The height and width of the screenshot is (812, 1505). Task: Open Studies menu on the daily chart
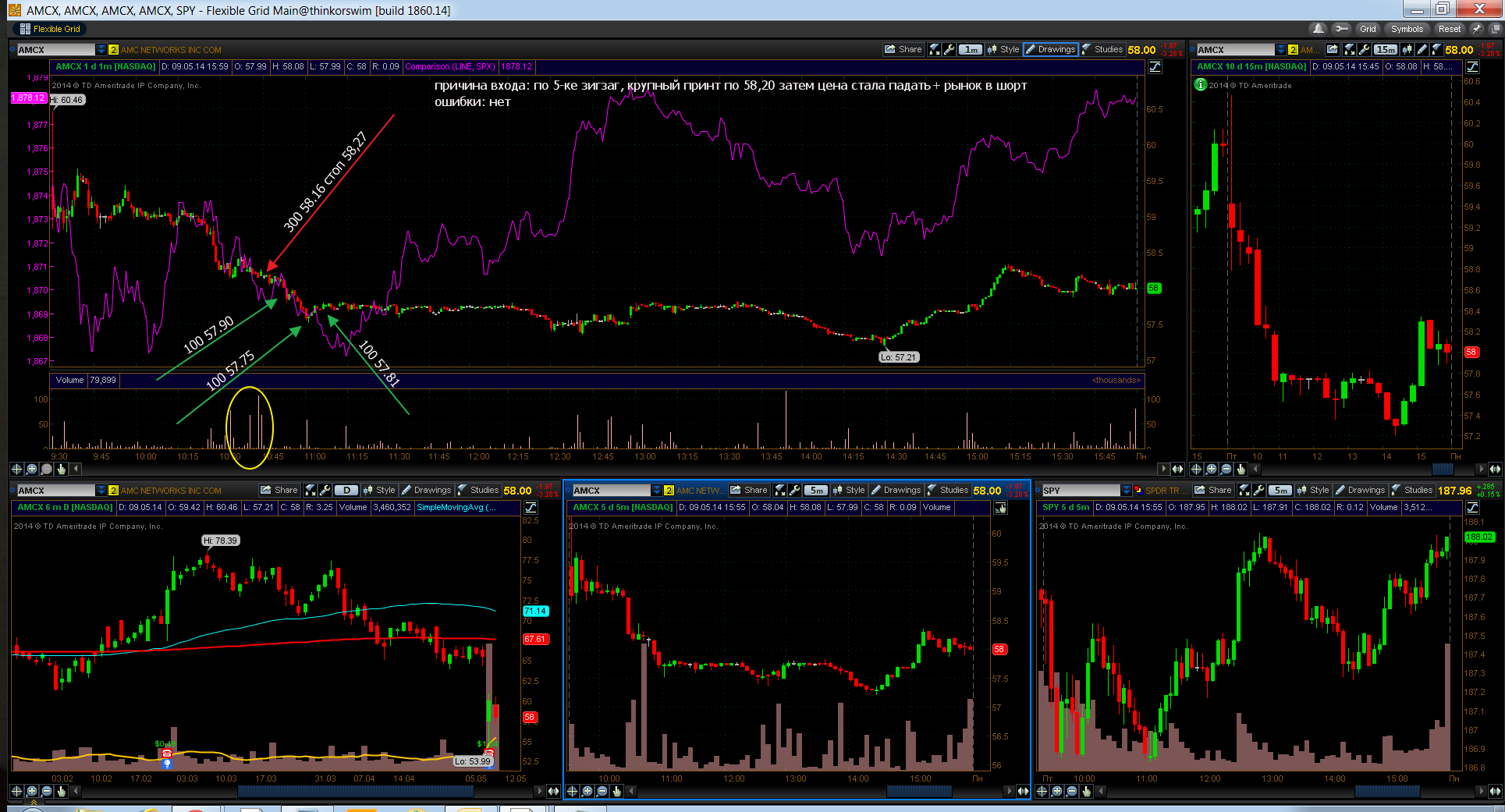477,490
